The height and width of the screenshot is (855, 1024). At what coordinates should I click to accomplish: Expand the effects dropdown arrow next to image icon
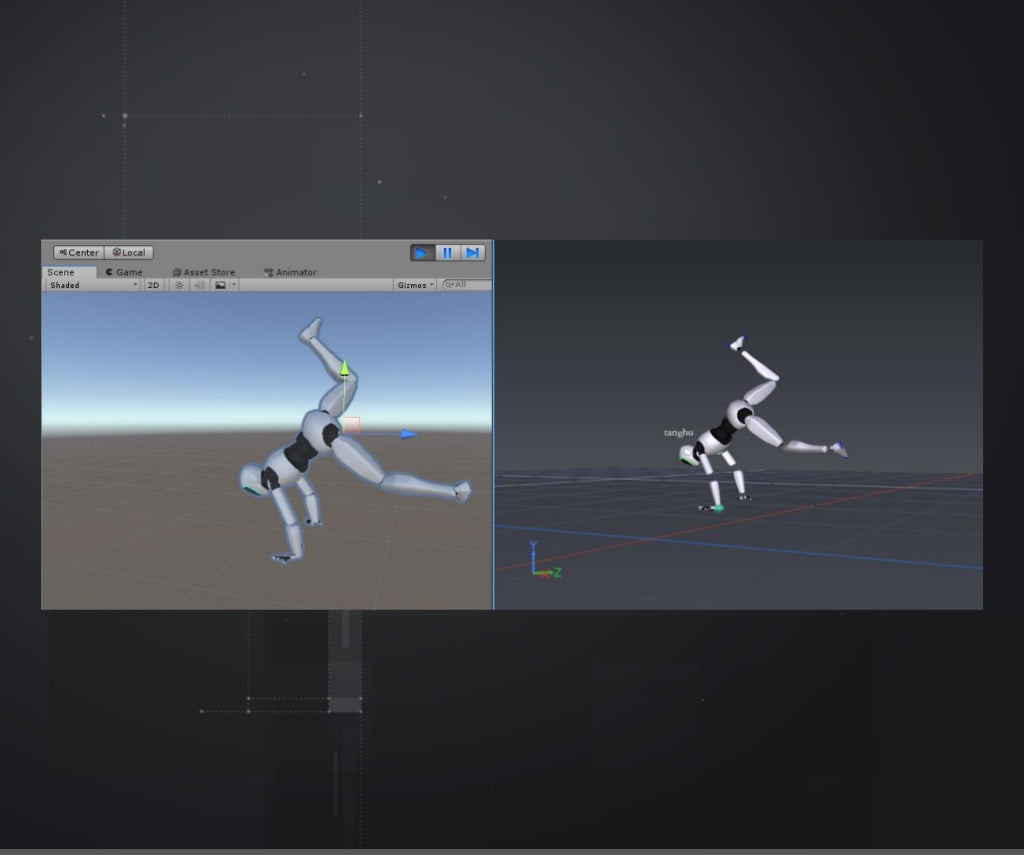click(233, 284)
